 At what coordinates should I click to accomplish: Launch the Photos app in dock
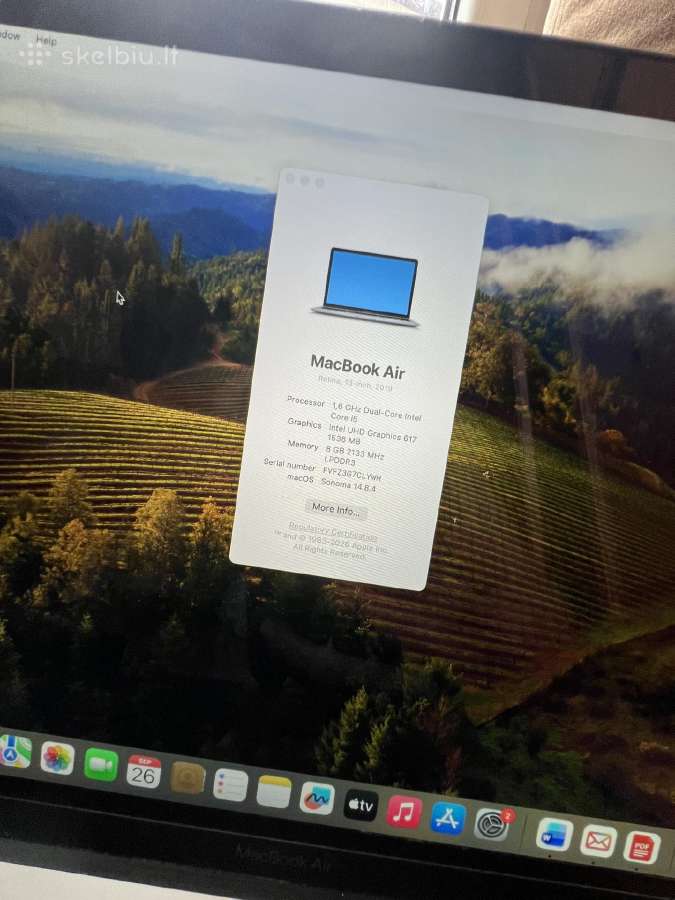click(x=57, y=758)
